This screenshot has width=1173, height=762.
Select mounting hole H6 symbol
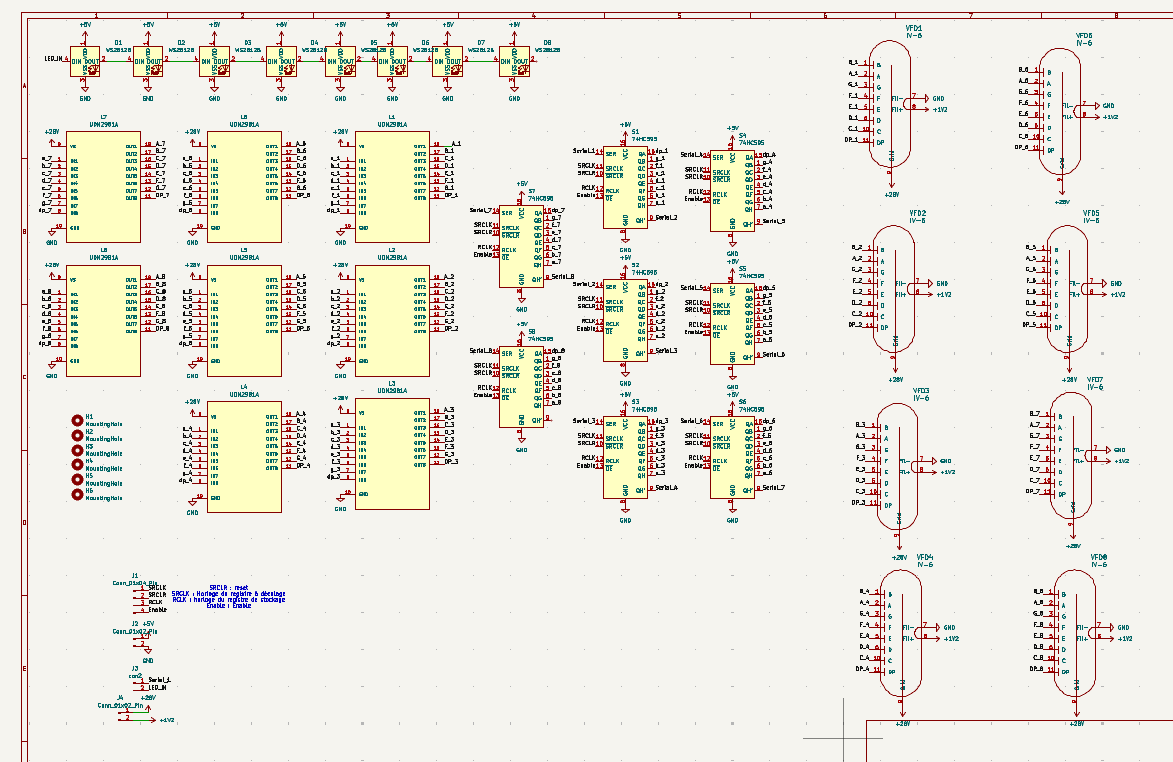tap(77, 494)
